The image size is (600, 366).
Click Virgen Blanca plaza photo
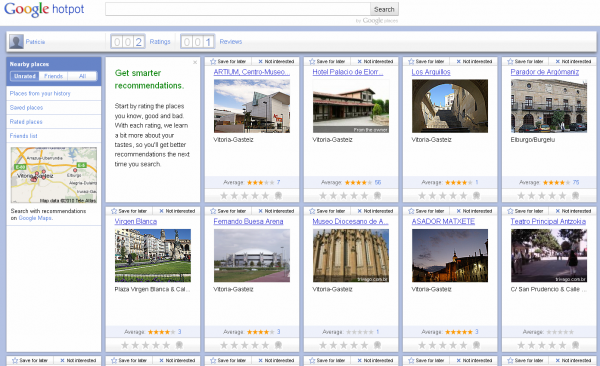[x=153, y=255]
